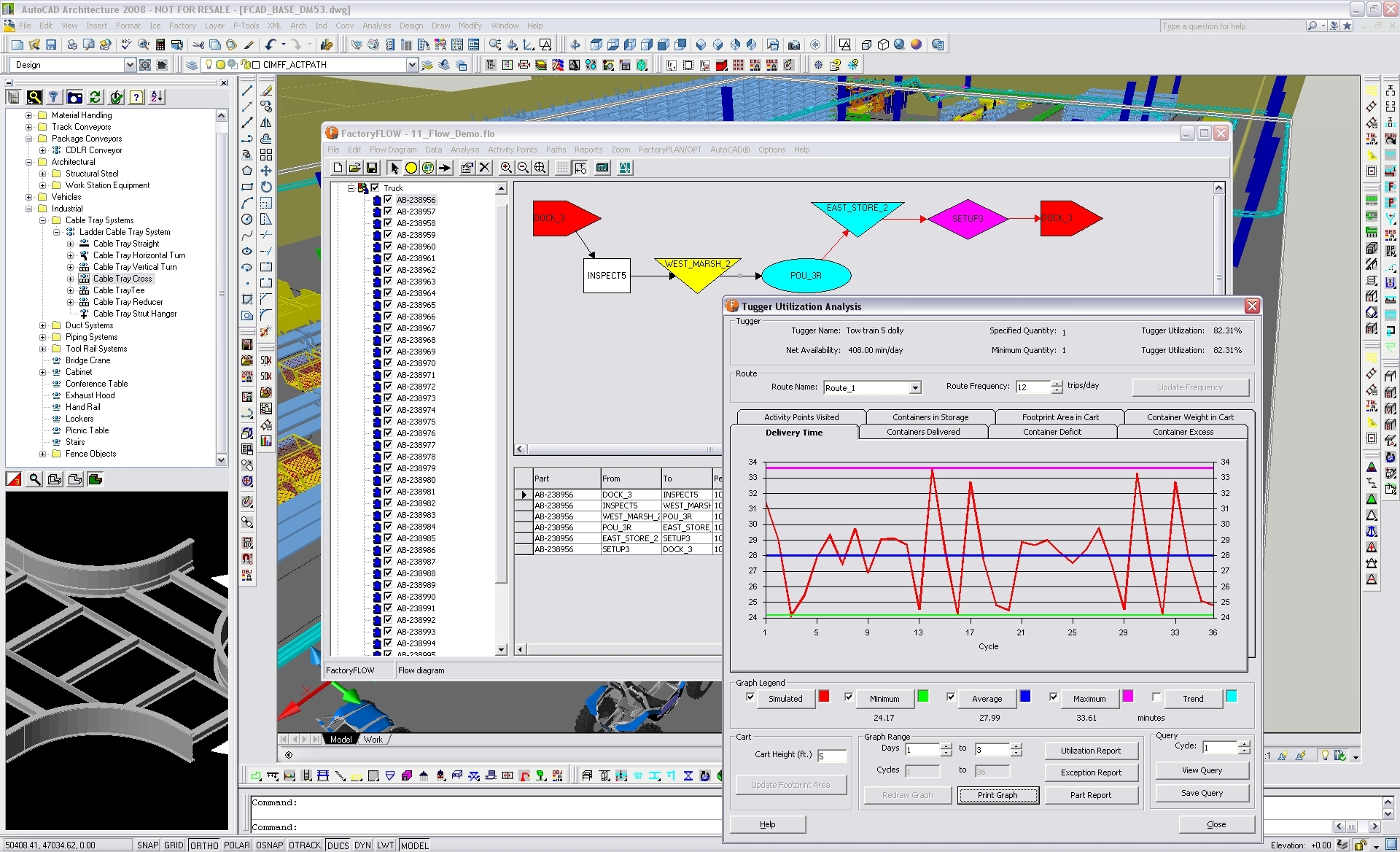Click the delete X icon in FactoryFLOW toolbar
This screenshot has width=1400, height=852.
[x=485, y=168]
